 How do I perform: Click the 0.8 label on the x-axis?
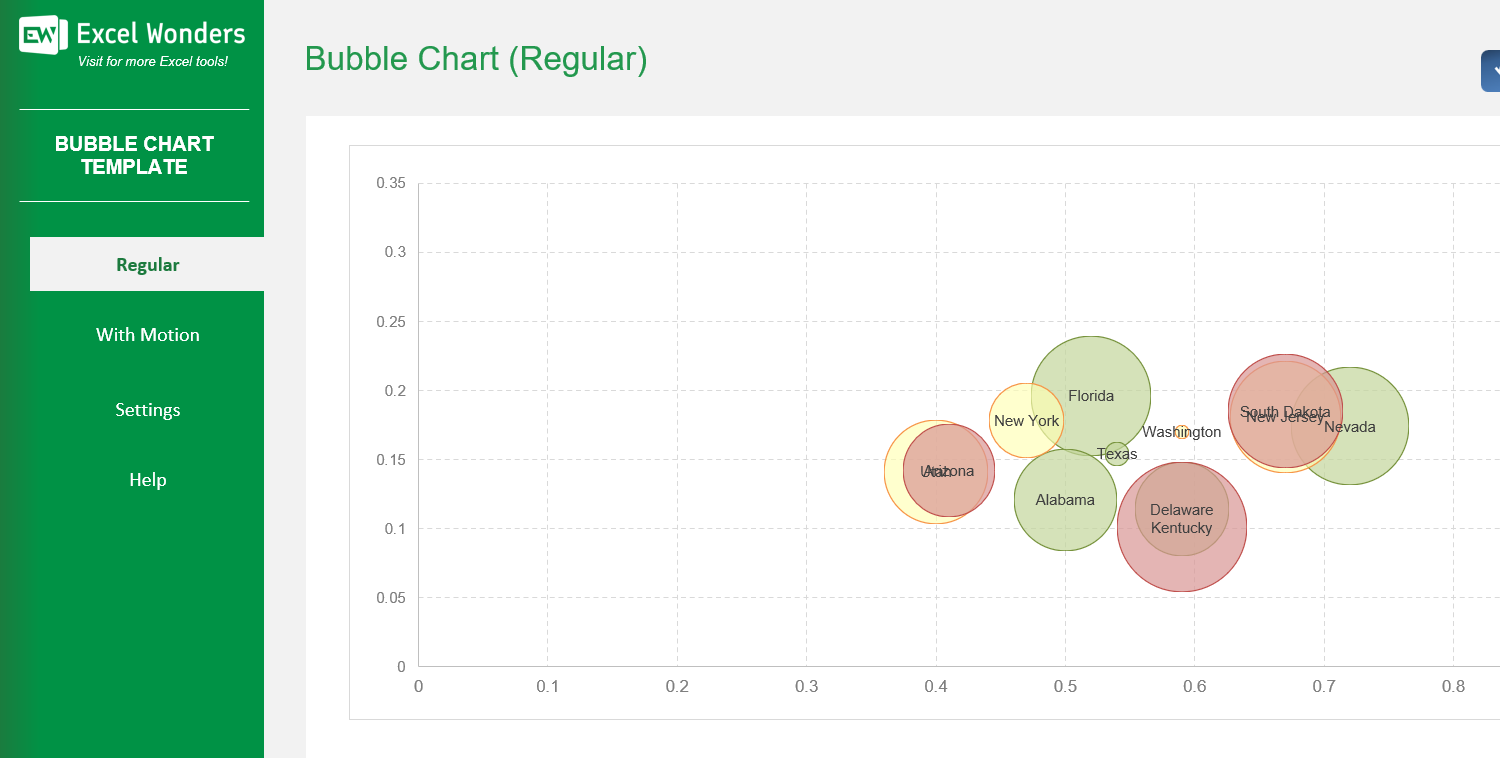(x=1454, y=687)
